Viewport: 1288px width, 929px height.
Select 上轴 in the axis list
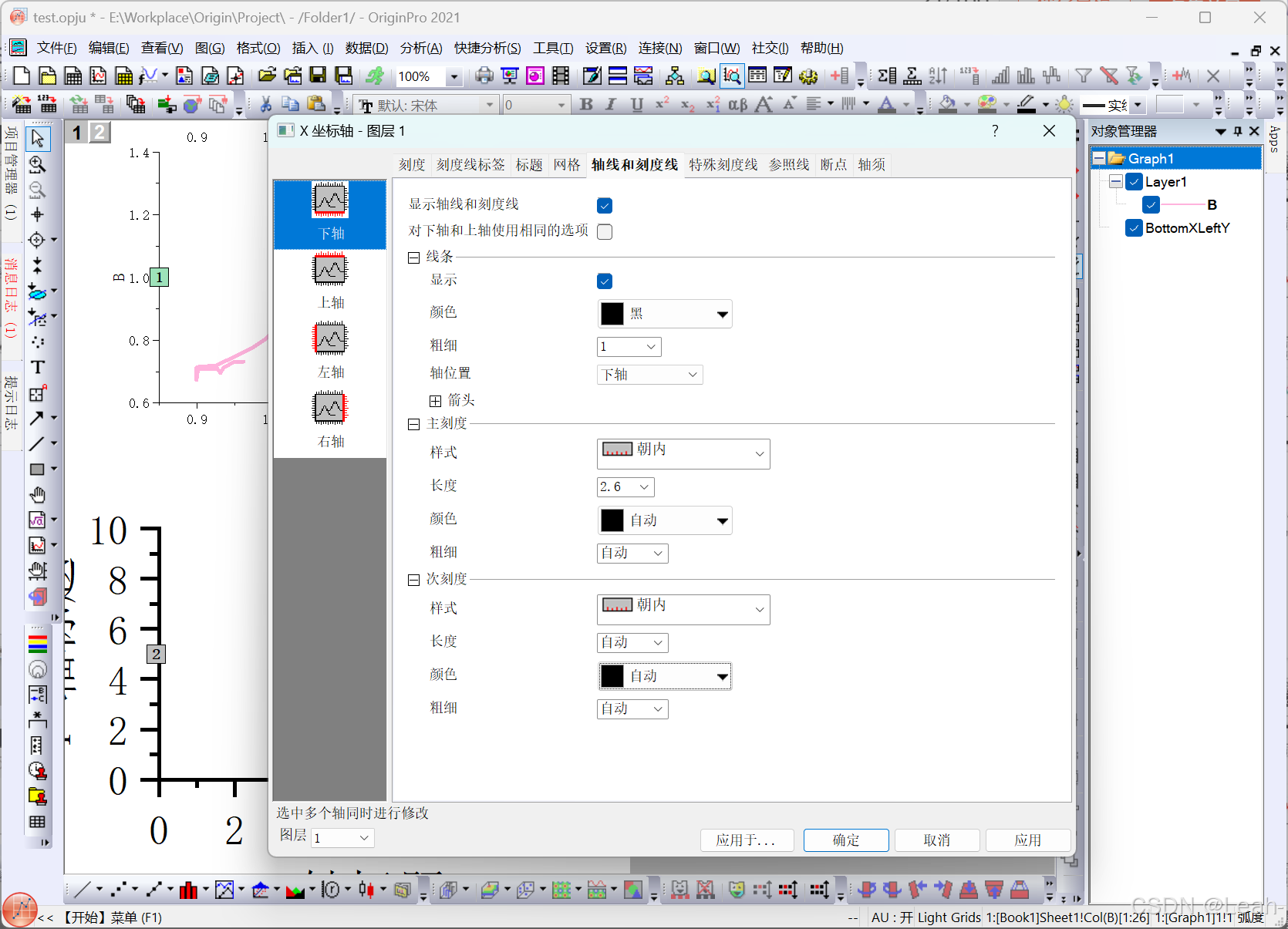click(x=330, y=281)
